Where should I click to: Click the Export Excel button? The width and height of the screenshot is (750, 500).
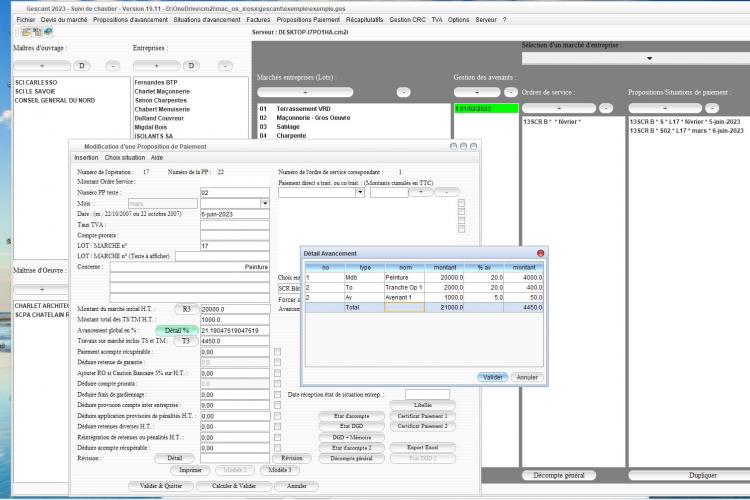pos(422,448)
